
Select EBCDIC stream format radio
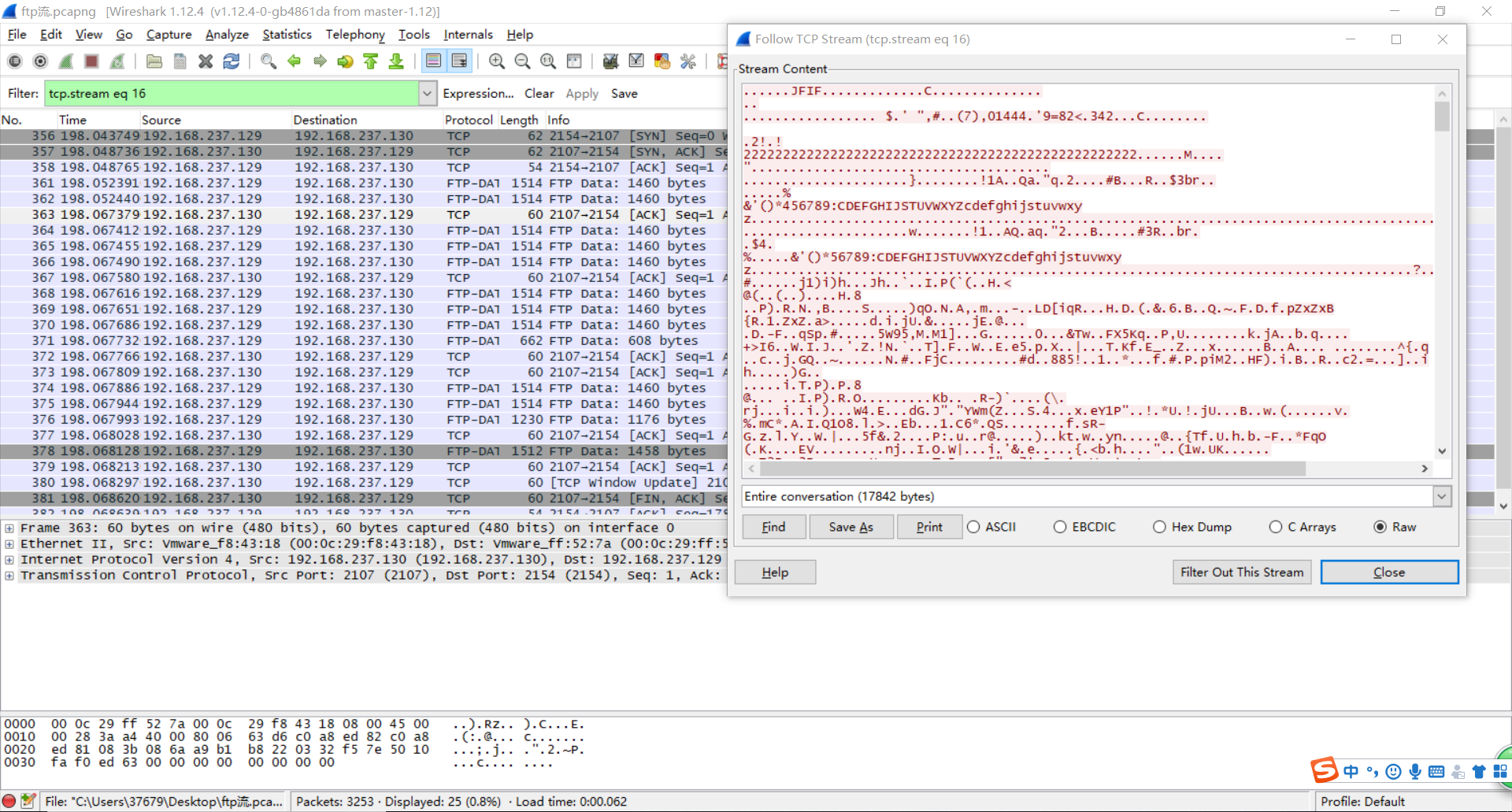pos(1060,527)
